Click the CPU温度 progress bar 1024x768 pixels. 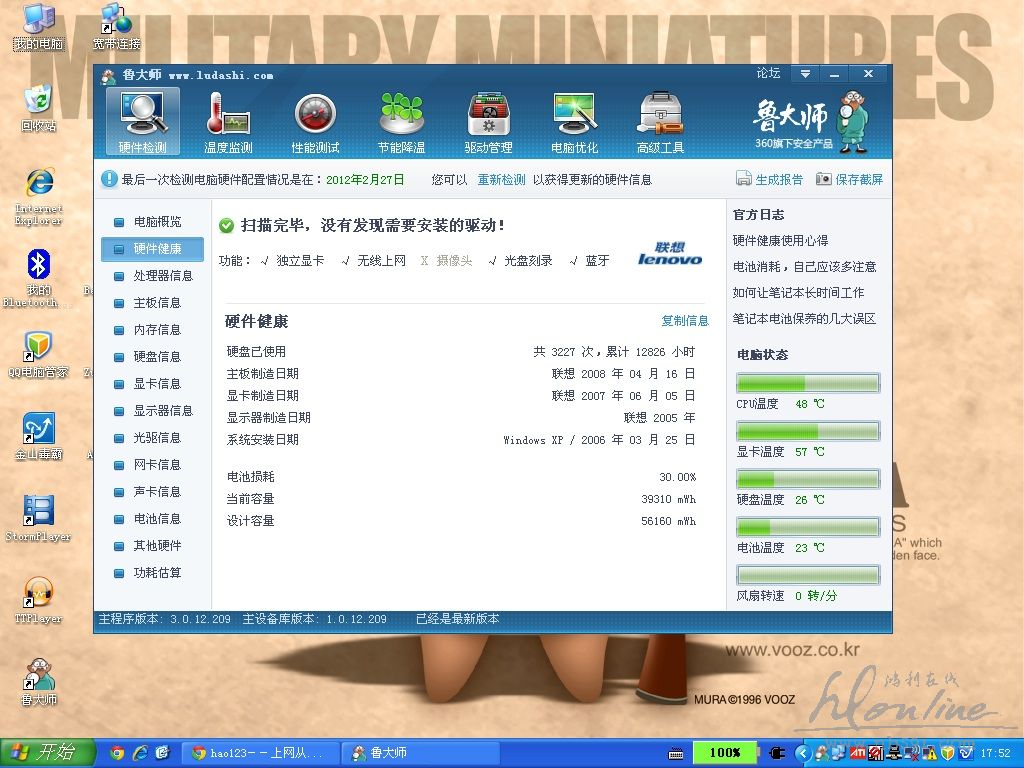pos(808,383)
